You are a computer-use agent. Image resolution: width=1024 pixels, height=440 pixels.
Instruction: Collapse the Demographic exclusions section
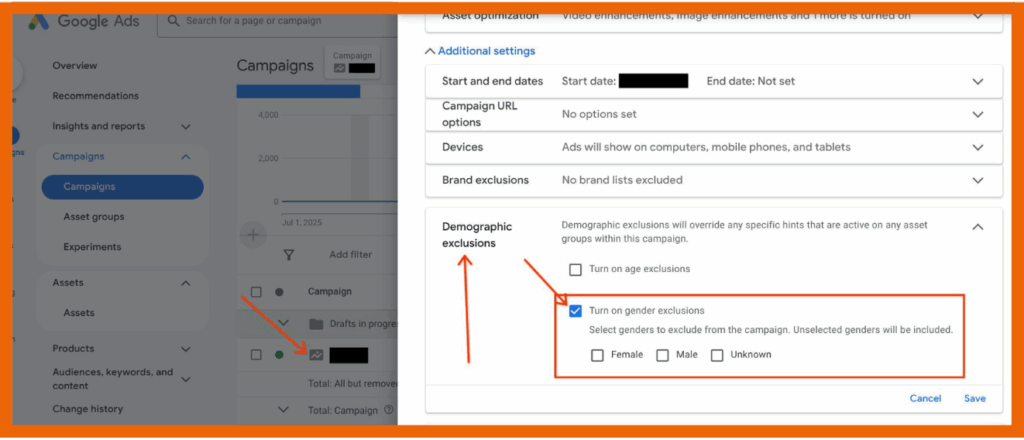click(977, 227)
